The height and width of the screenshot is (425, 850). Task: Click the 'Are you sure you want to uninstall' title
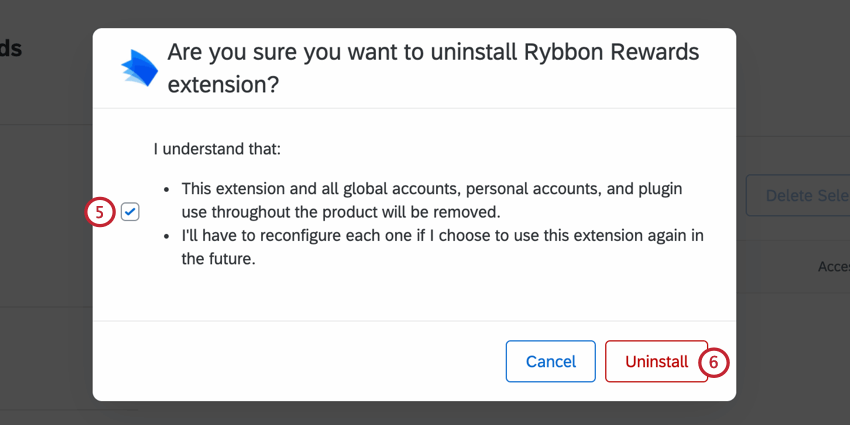pos(433,53)
